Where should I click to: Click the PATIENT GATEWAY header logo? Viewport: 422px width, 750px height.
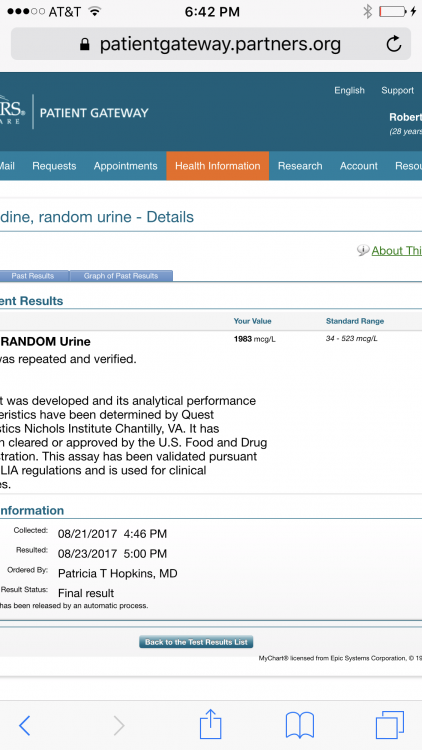point(94,113)
